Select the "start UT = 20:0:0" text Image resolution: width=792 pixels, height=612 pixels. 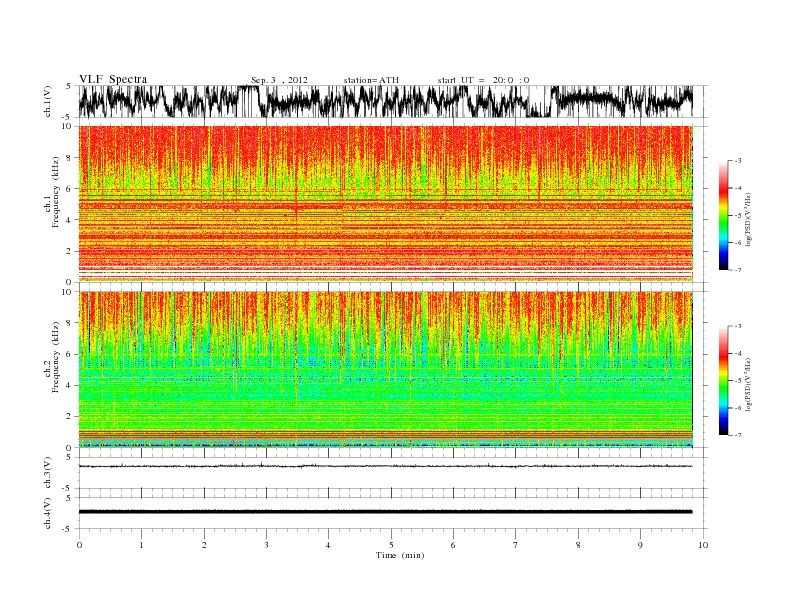tap(483, 80)
